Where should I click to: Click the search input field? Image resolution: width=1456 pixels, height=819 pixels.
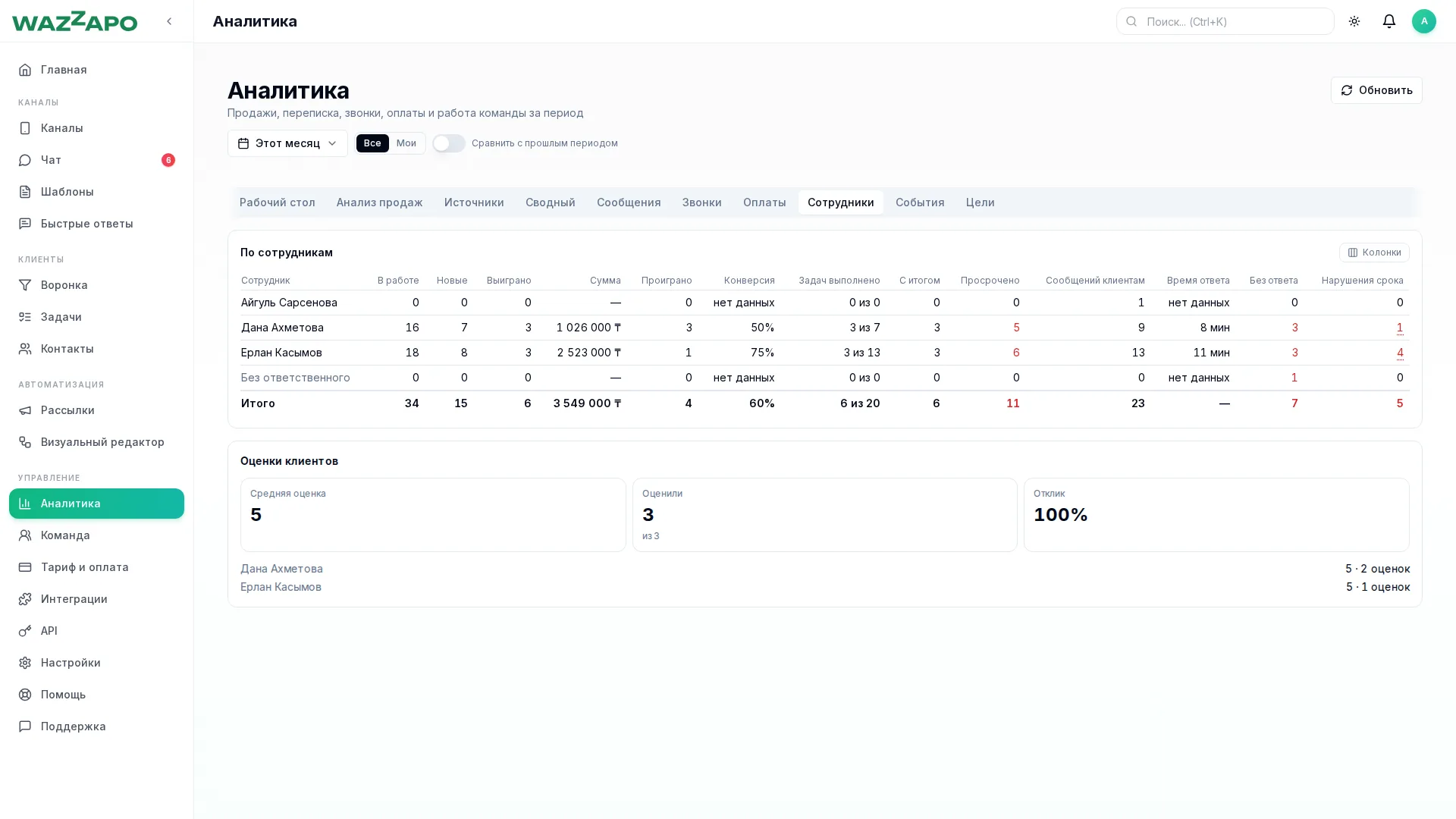(1225, 21)
